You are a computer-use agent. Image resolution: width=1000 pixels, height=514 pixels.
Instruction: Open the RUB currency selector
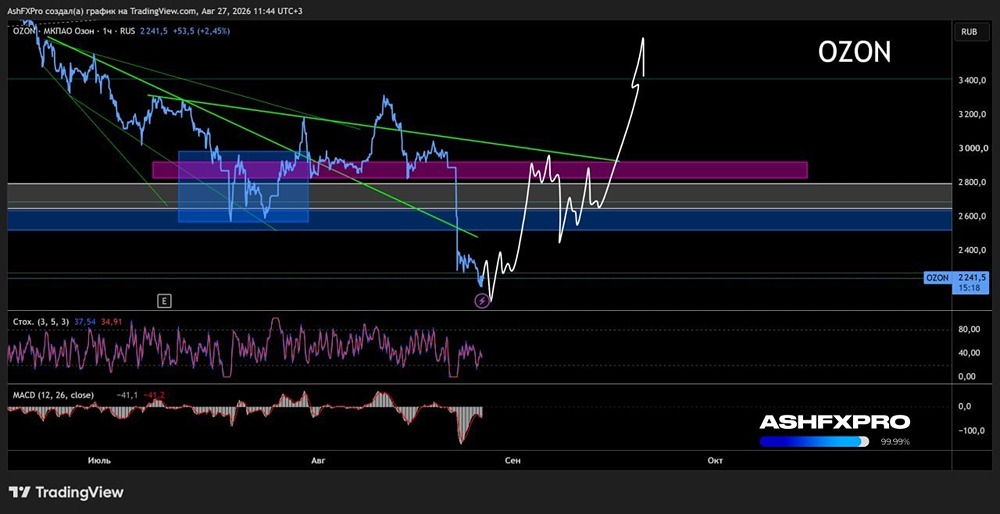pos(971,32)
